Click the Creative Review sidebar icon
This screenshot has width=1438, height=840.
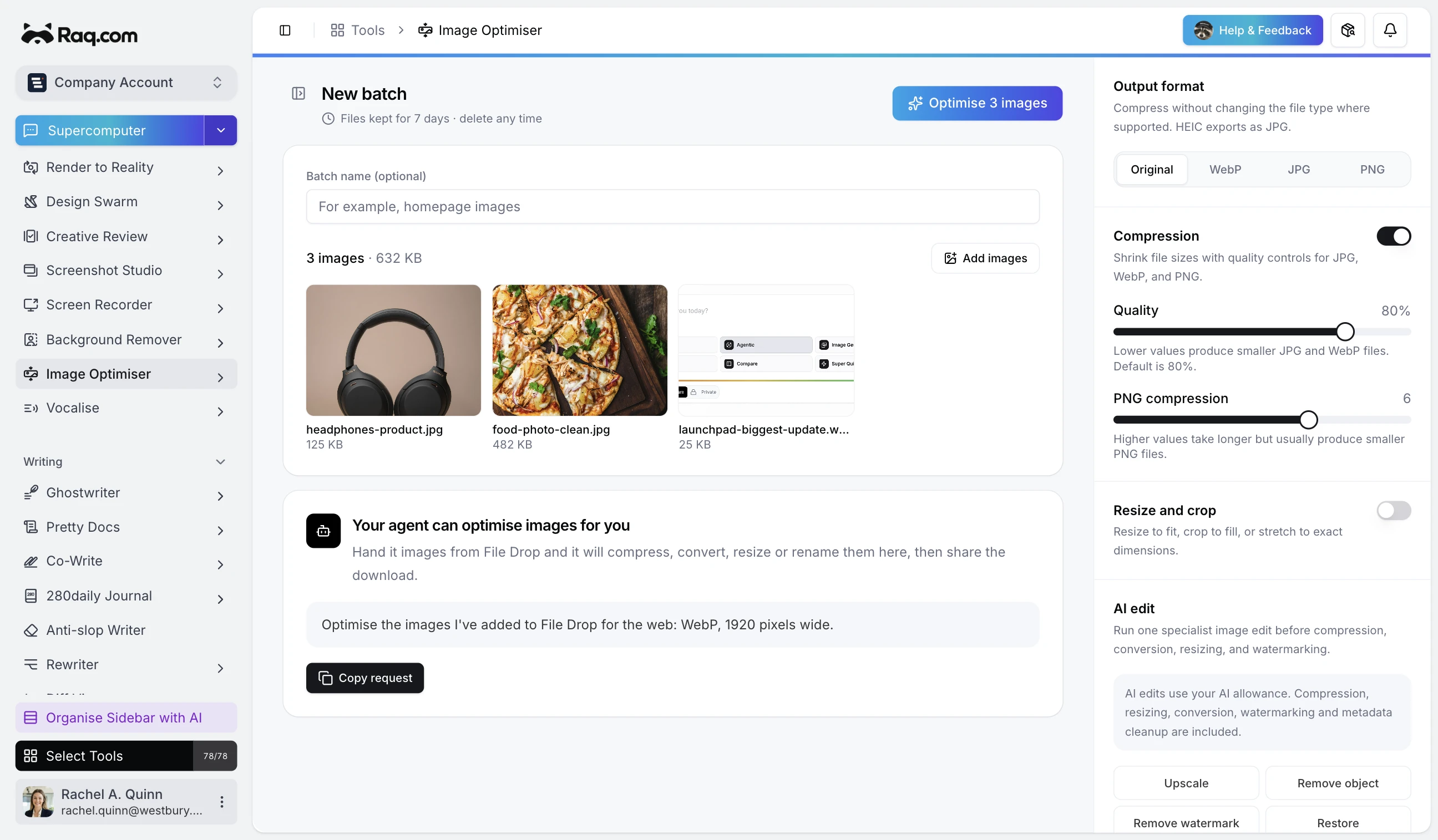(x=31, y=236)
